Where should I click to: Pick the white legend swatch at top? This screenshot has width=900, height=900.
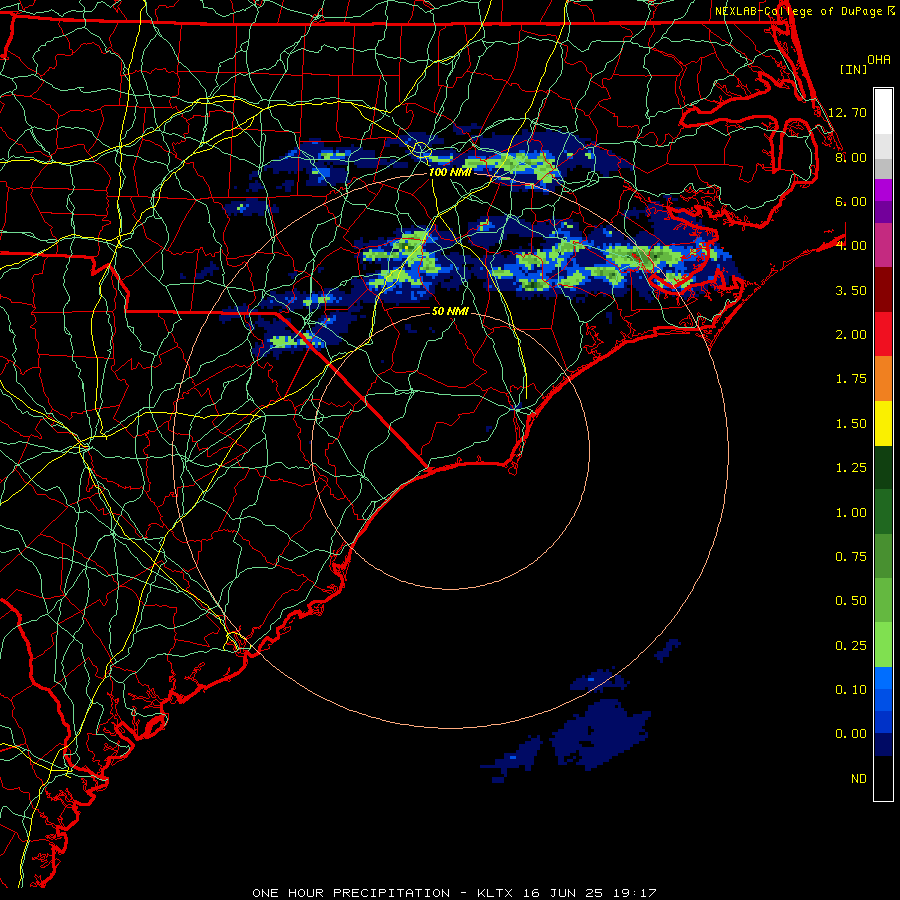[883, 112]
